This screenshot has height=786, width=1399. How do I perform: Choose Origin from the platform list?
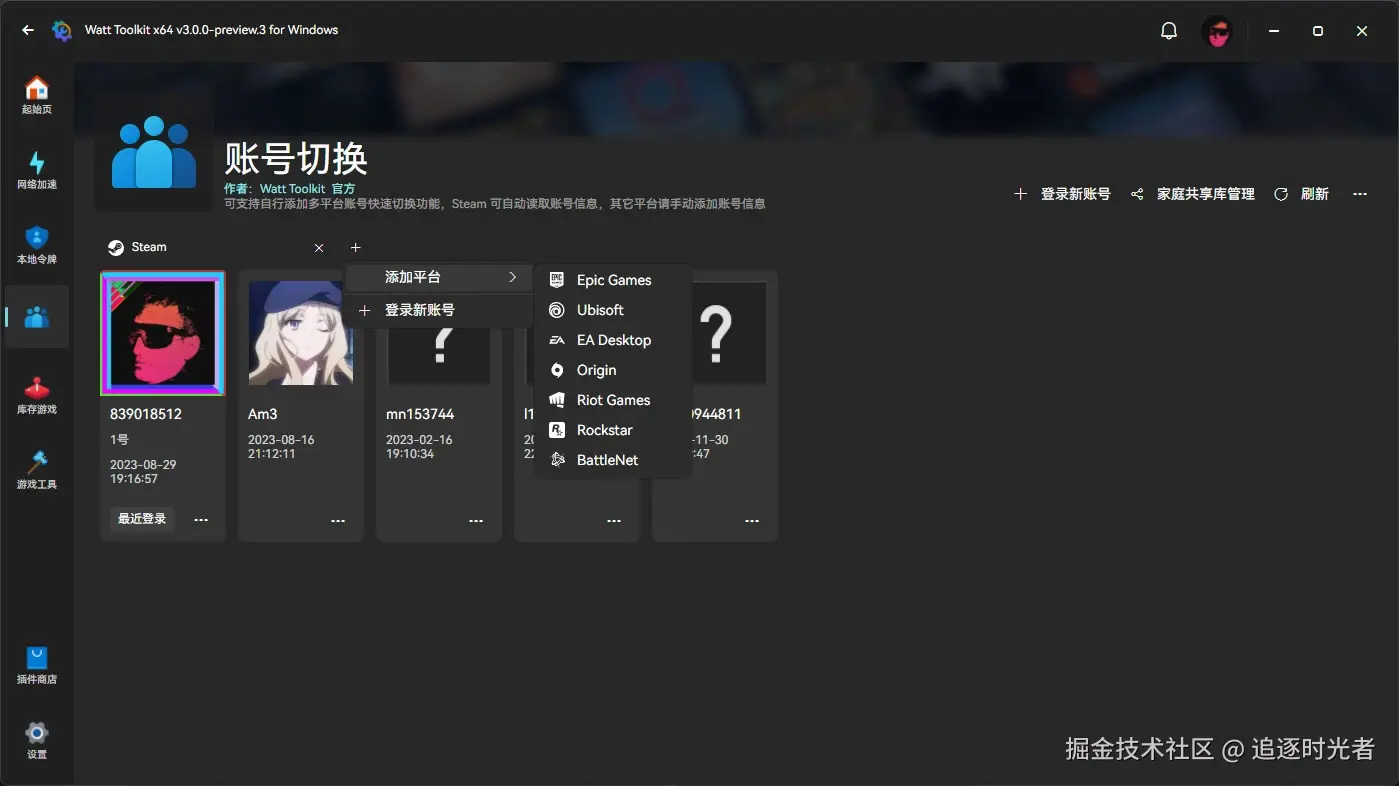613,370
